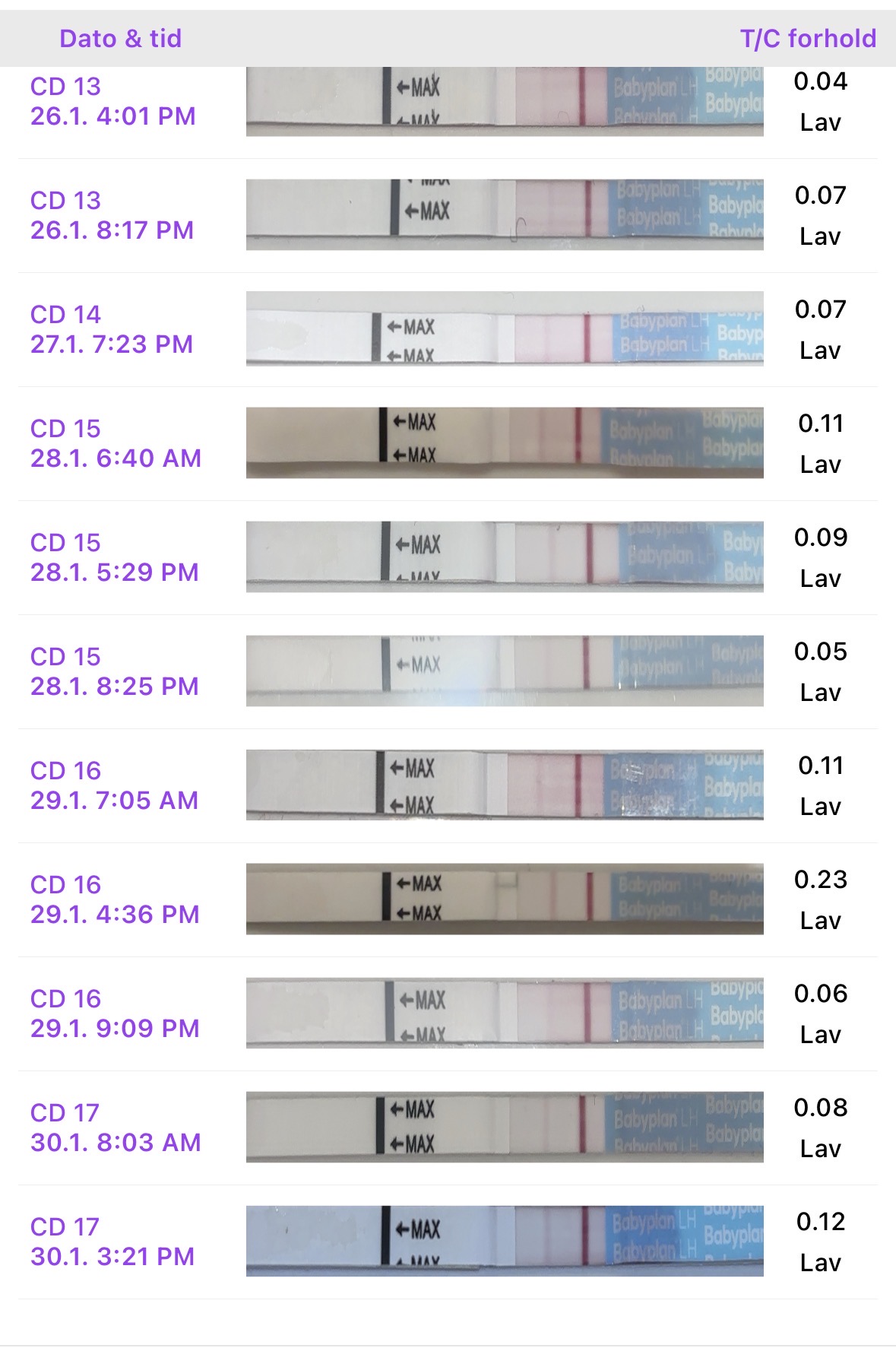View strip image with 0.23 ratio
The image size is (896, 1348).
pos(505,899)
